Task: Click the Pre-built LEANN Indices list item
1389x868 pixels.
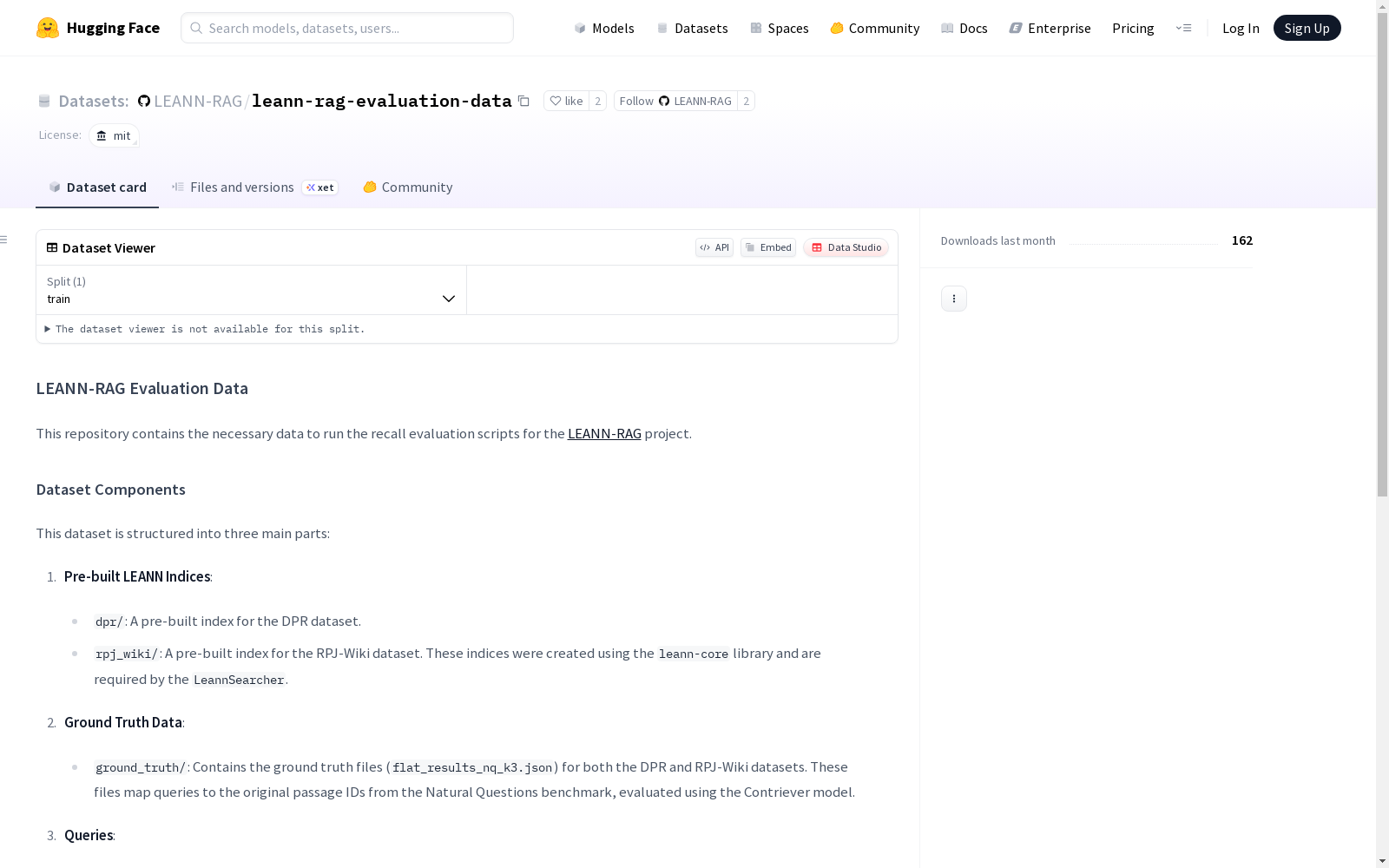Action: (137, 576)
